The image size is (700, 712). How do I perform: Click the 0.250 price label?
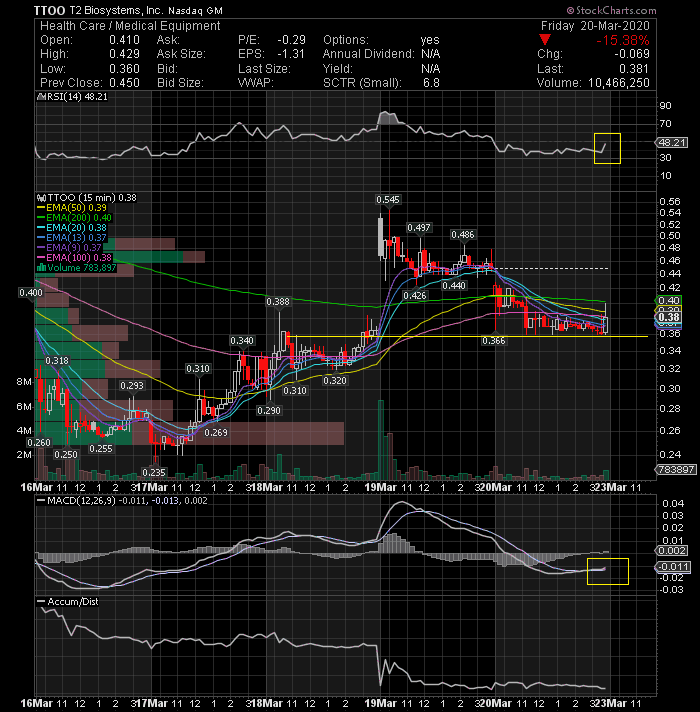(x=66, y=455)
